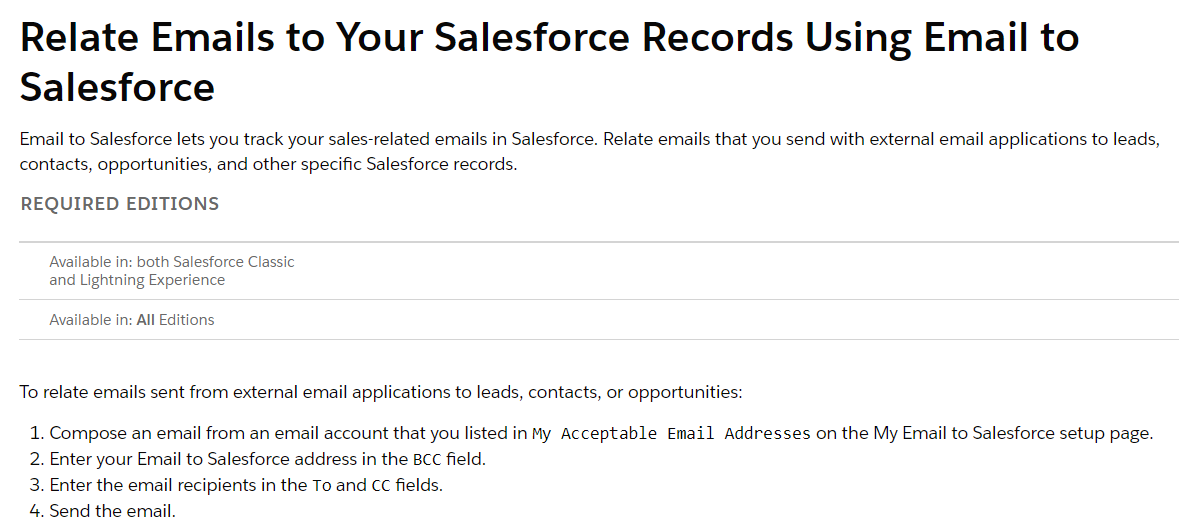Viewport: 1179px width, 527px height.
Task: Click the "Available in: All Editions" row
Action: click(x=132, y=320)
